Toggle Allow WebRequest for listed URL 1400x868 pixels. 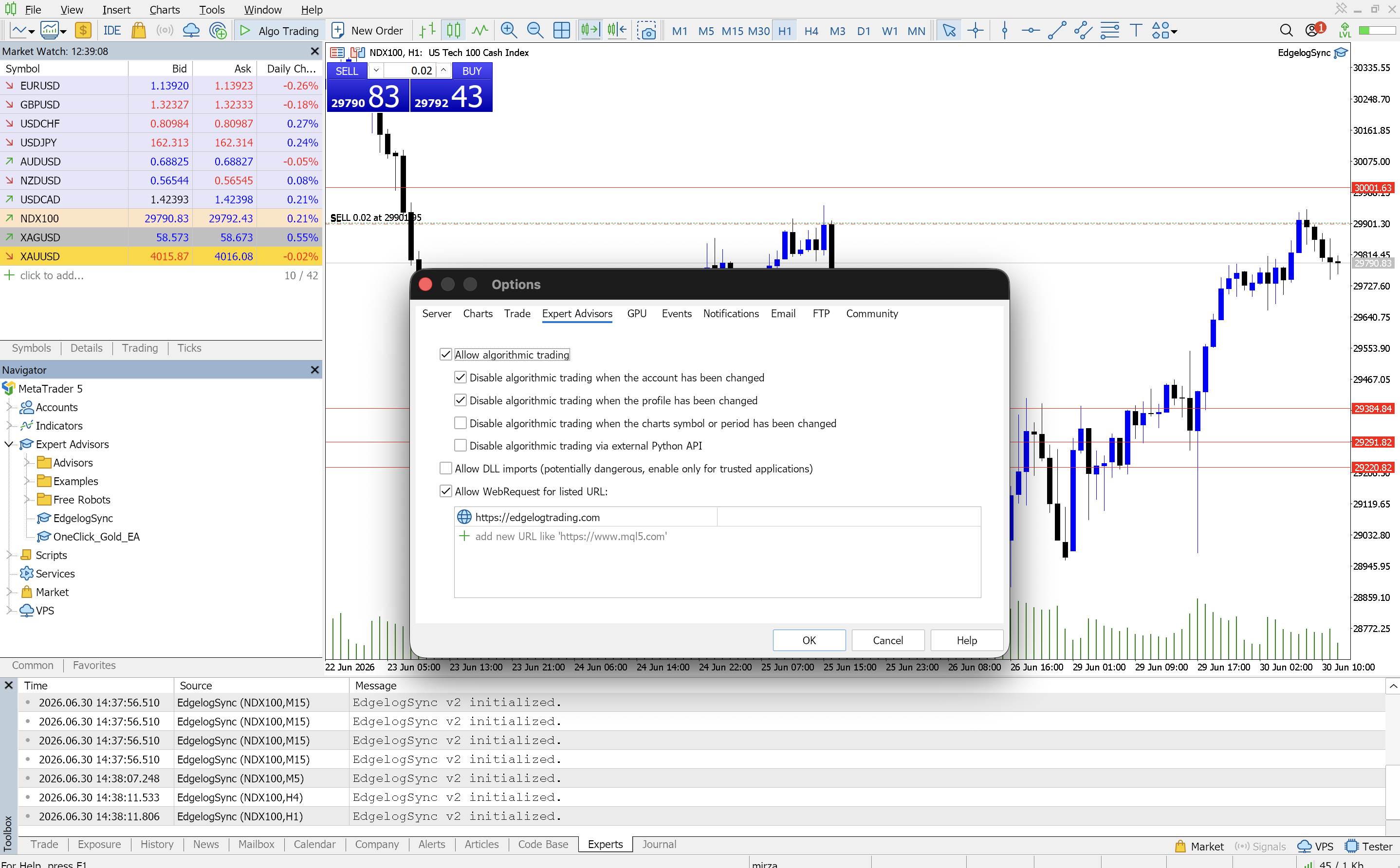point(445,491)
